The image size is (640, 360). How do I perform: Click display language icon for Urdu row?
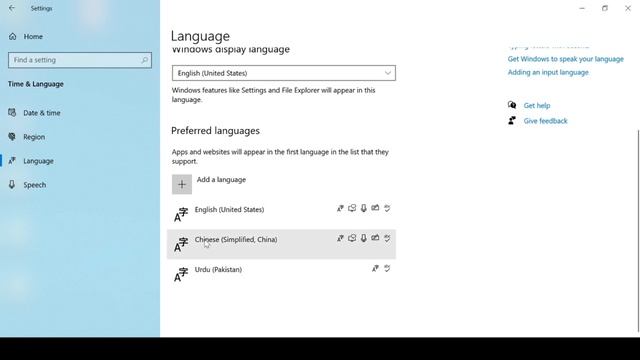(x=375, y=268)
